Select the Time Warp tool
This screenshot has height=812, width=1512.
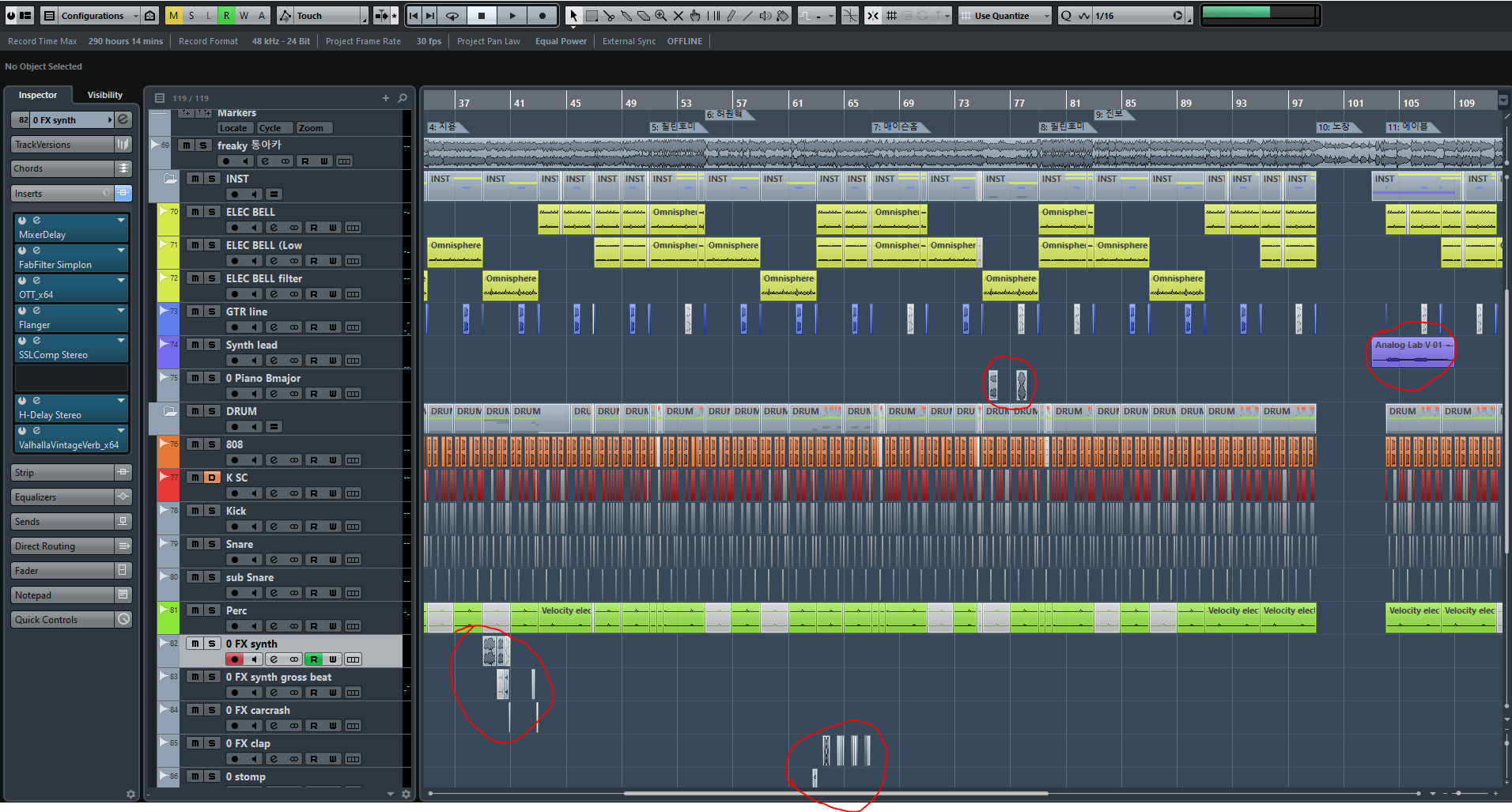713,16
